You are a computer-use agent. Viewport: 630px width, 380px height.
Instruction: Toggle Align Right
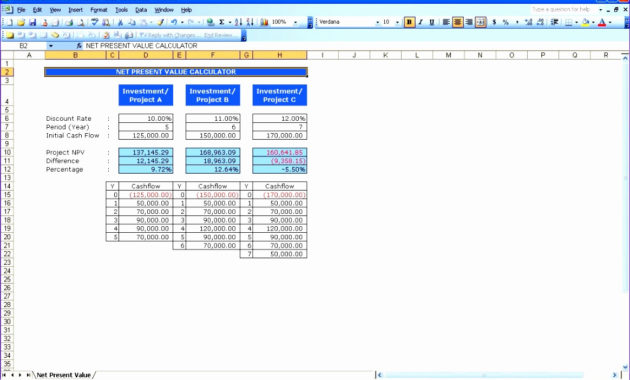(469, 22)
